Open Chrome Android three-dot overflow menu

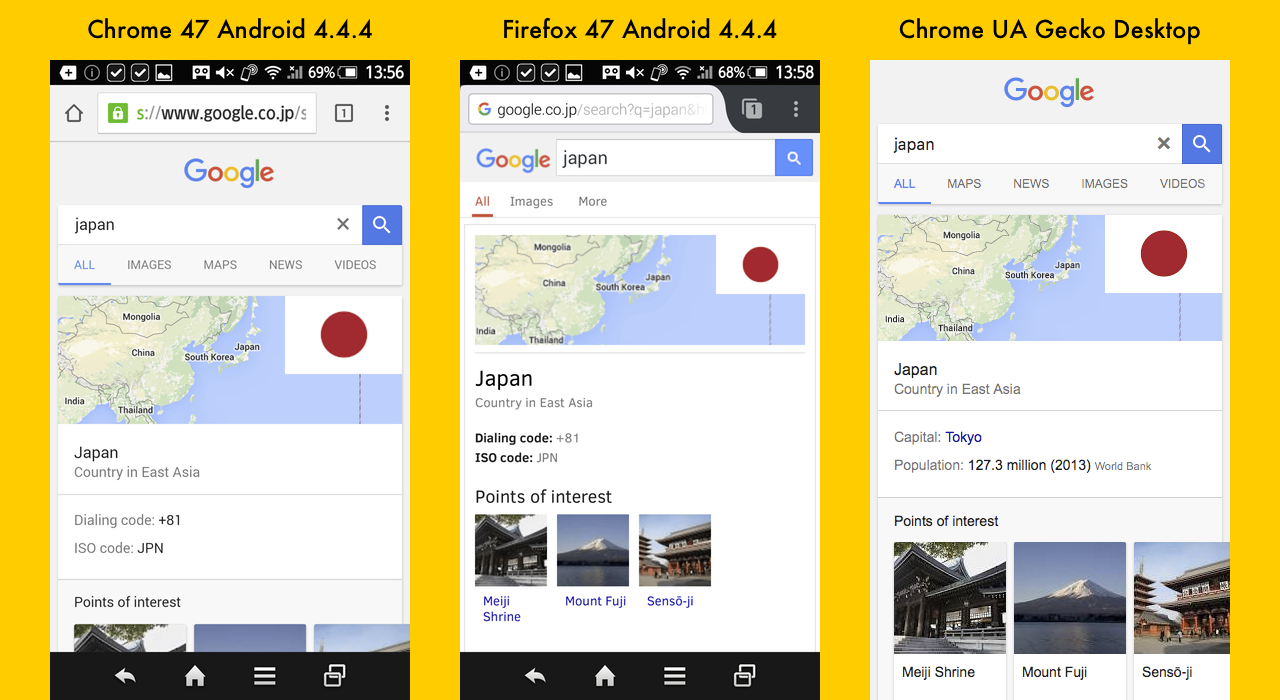(387, 113)
